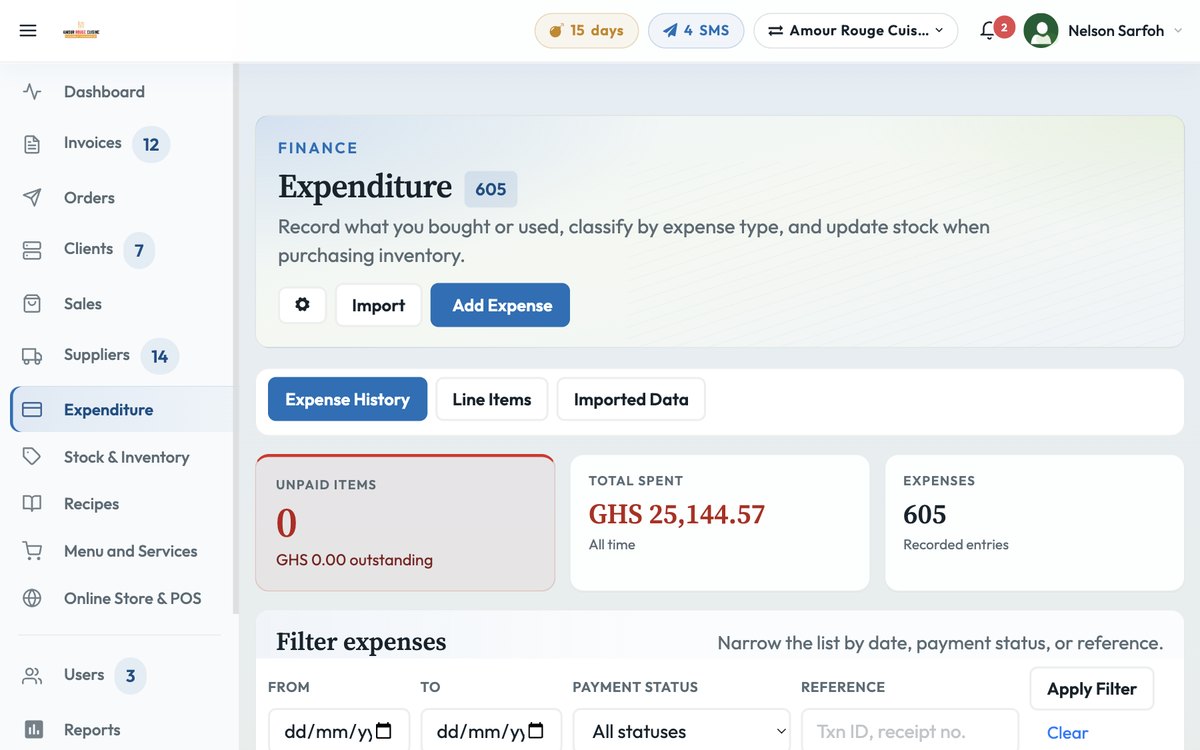Click the Amour Rouge Cuisine logo

click(81, 31)
